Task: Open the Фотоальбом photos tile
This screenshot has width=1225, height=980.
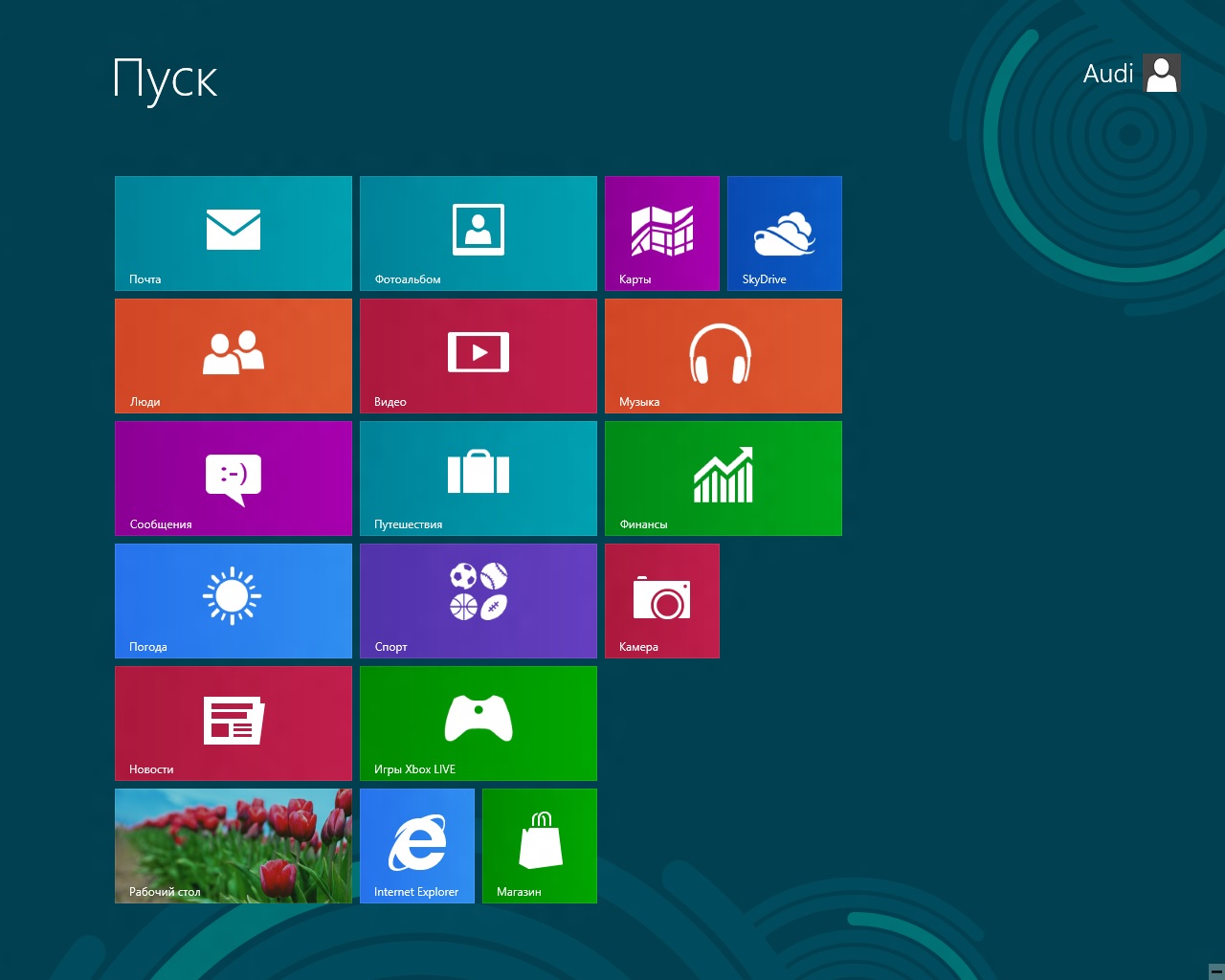Action: point(479,234)
